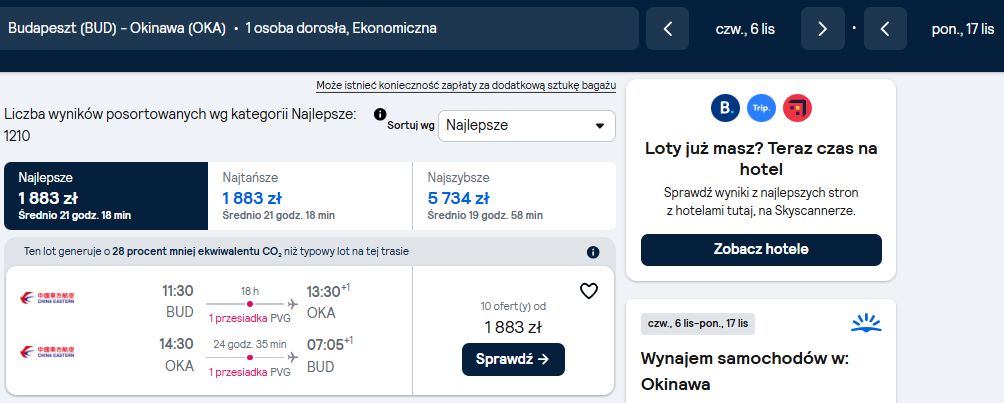This screenshot has height=403, width=1004.
Task: Switch to the Najtańsze tab
Action: coord(310,196)
